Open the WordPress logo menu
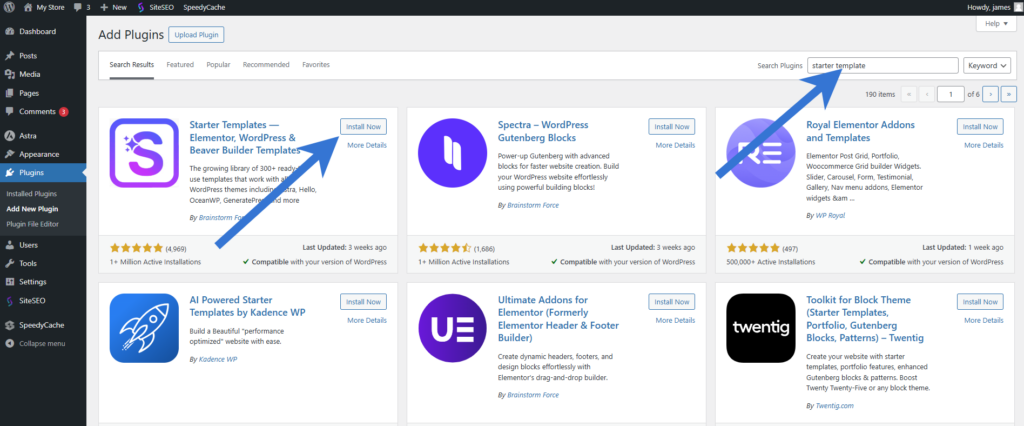The height and width of the screenshot is (426, 1024). point(9,7)
